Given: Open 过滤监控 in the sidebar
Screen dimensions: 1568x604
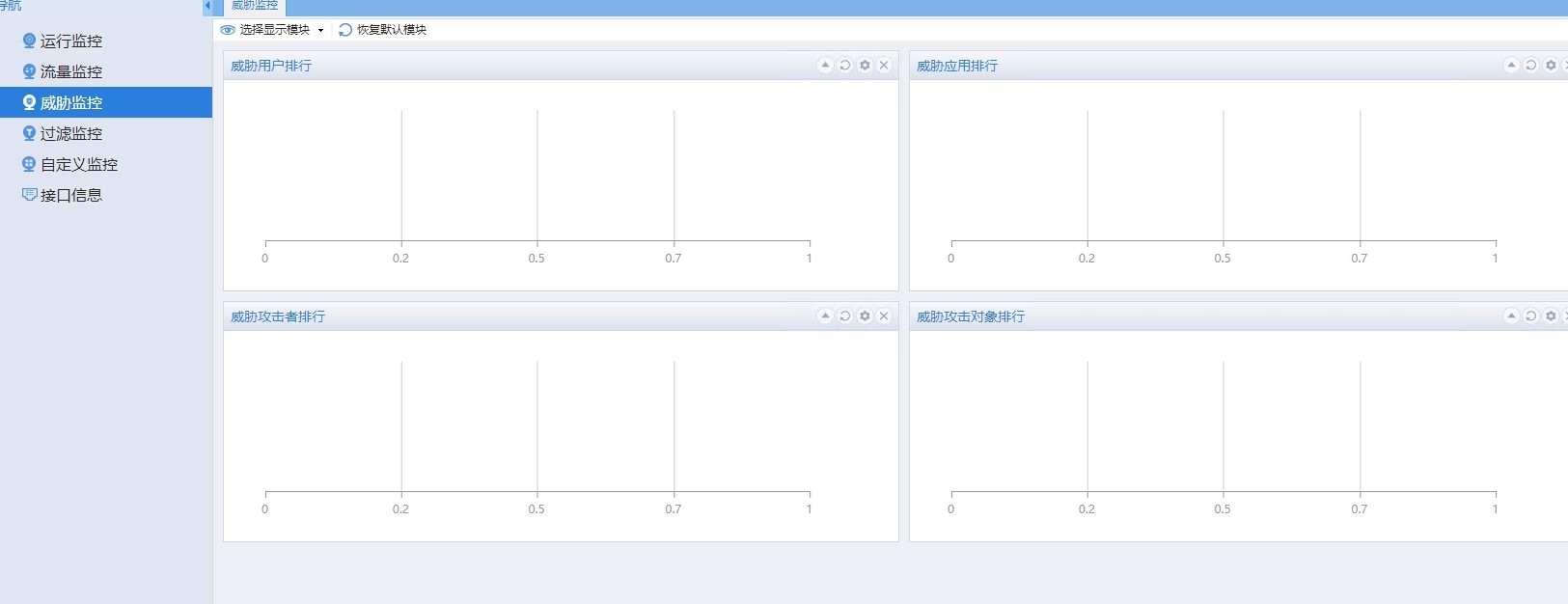Looking at the screenshot, I should click(106, 133).
